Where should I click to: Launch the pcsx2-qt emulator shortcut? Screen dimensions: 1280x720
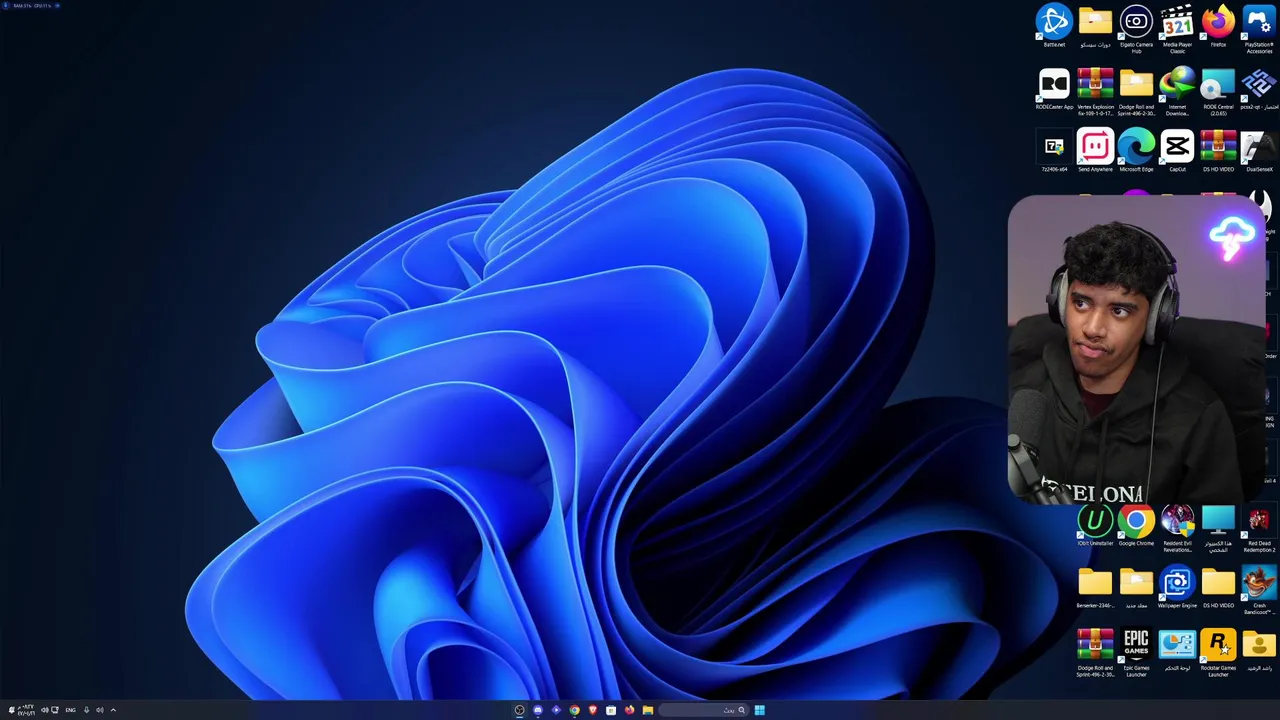tap(1259, 88)
